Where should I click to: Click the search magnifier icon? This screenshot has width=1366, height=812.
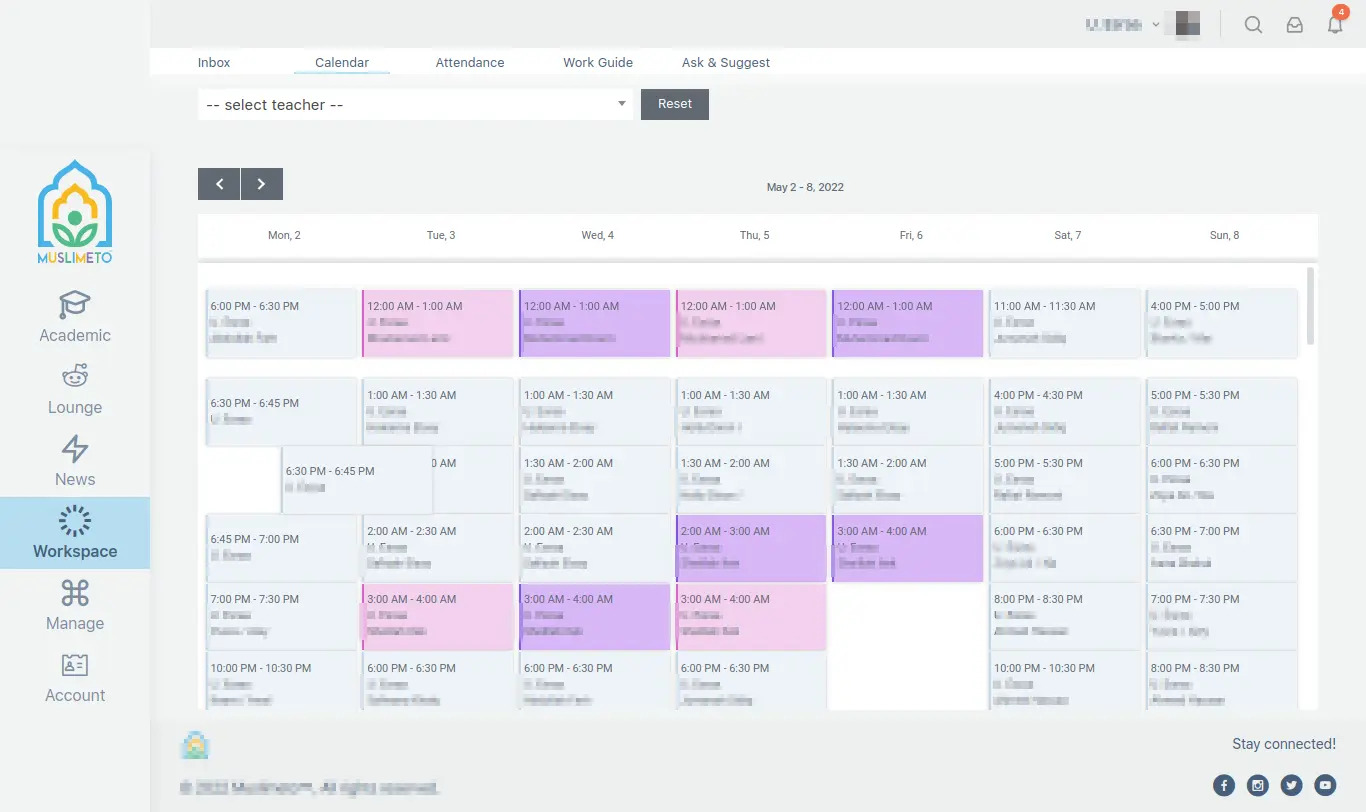[1253, 25]
